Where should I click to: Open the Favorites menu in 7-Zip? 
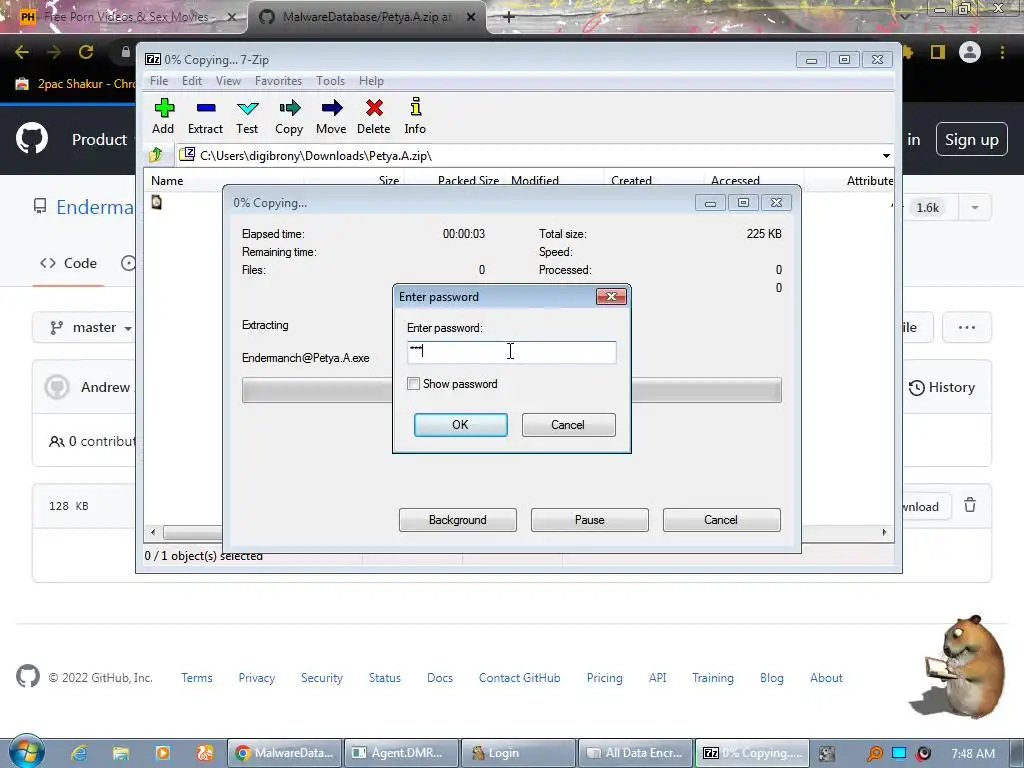[278, 81]
